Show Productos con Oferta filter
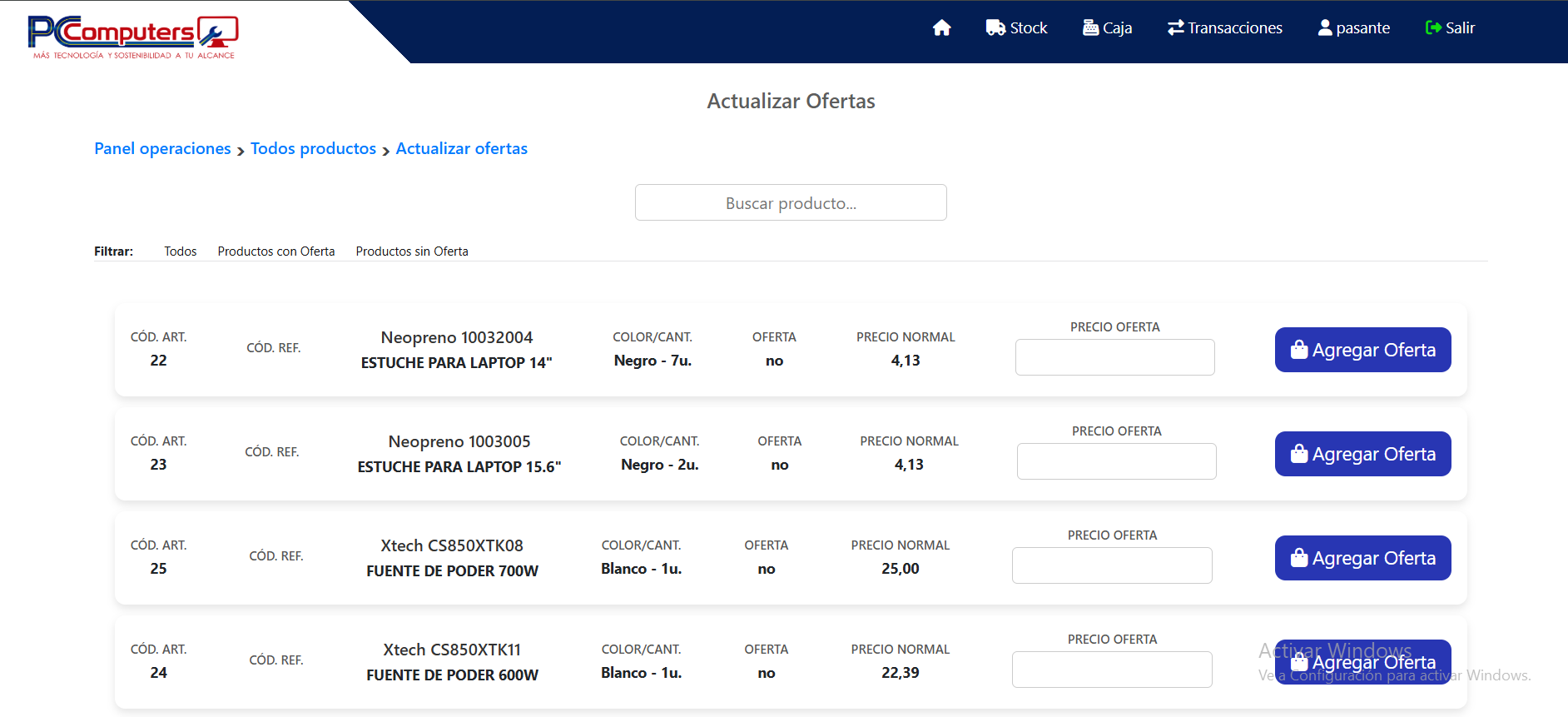The height and width of the screenshot is (717, 1568). click(x=276, y=251)
